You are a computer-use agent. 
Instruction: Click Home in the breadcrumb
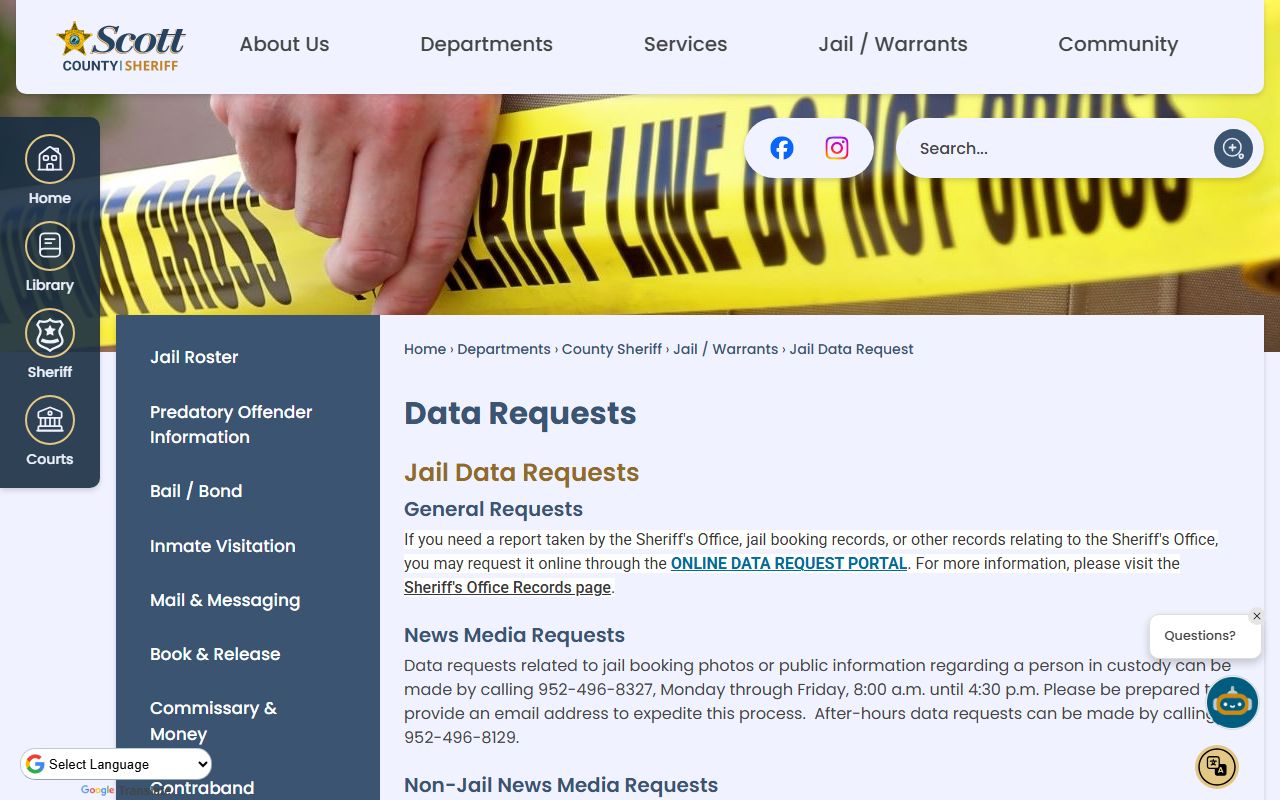point(425,349)
